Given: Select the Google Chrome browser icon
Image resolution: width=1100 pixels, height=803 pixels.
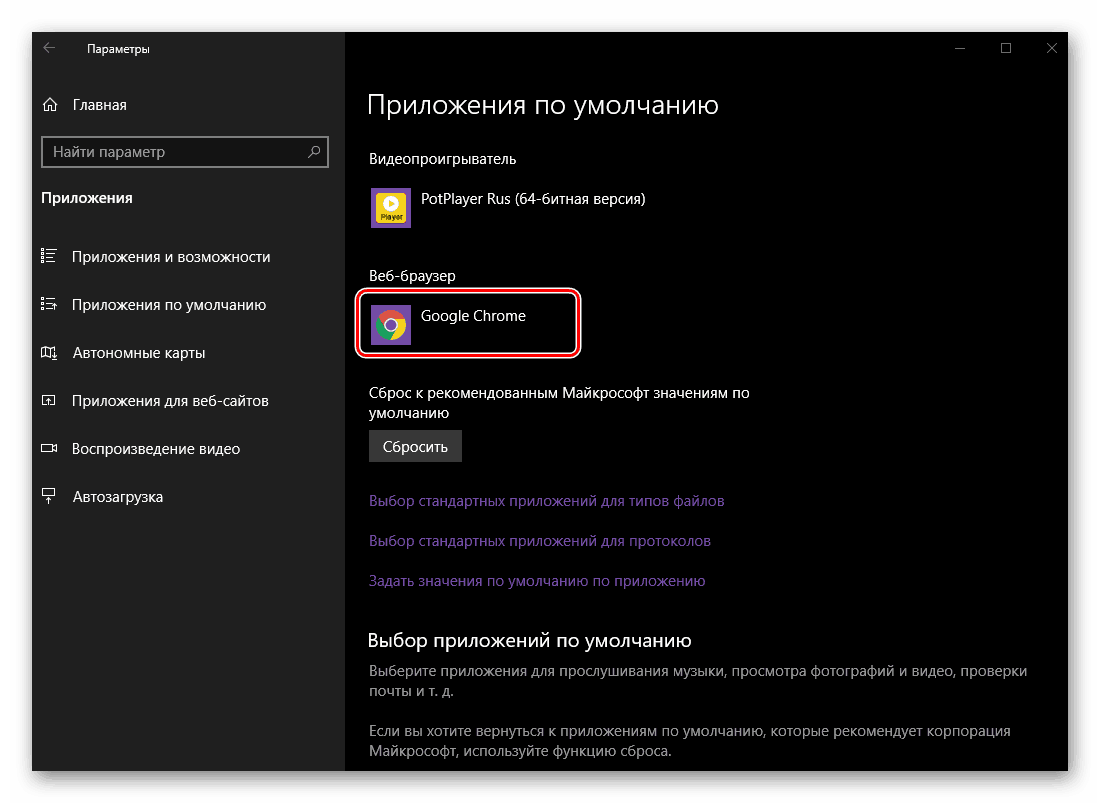Looking at the screenshot, I should tap(390, 323).
